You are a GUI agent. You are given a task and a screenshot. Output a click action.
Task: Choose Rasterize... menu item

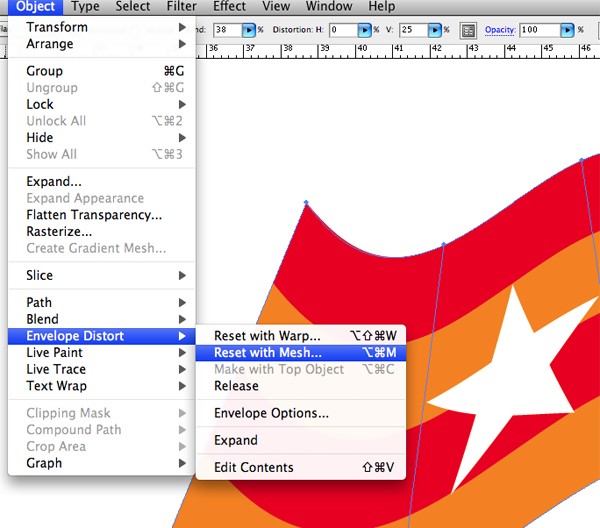[102, 231]
